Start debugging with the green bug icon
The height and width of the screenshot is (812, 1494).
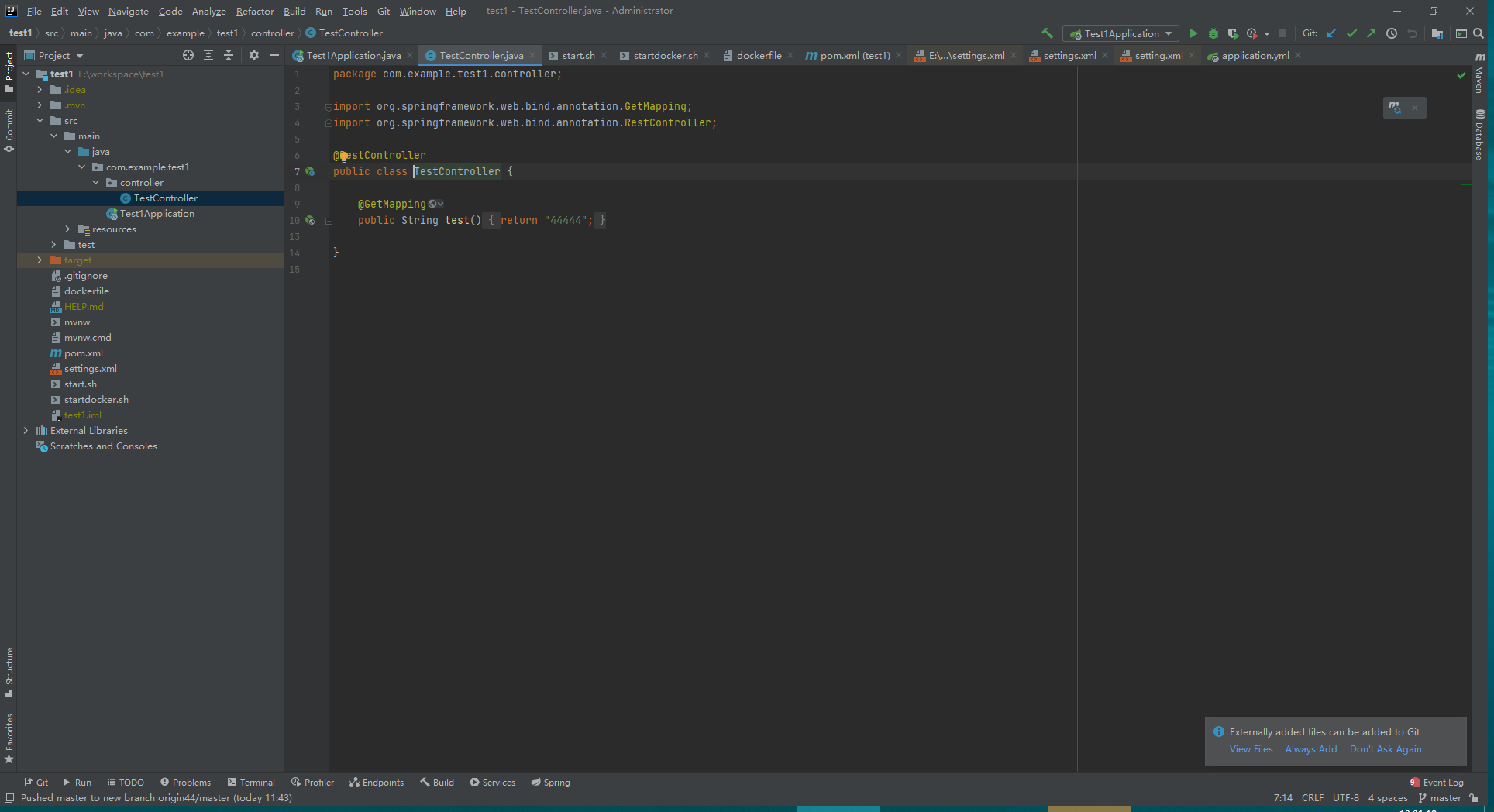point(1213,33)
